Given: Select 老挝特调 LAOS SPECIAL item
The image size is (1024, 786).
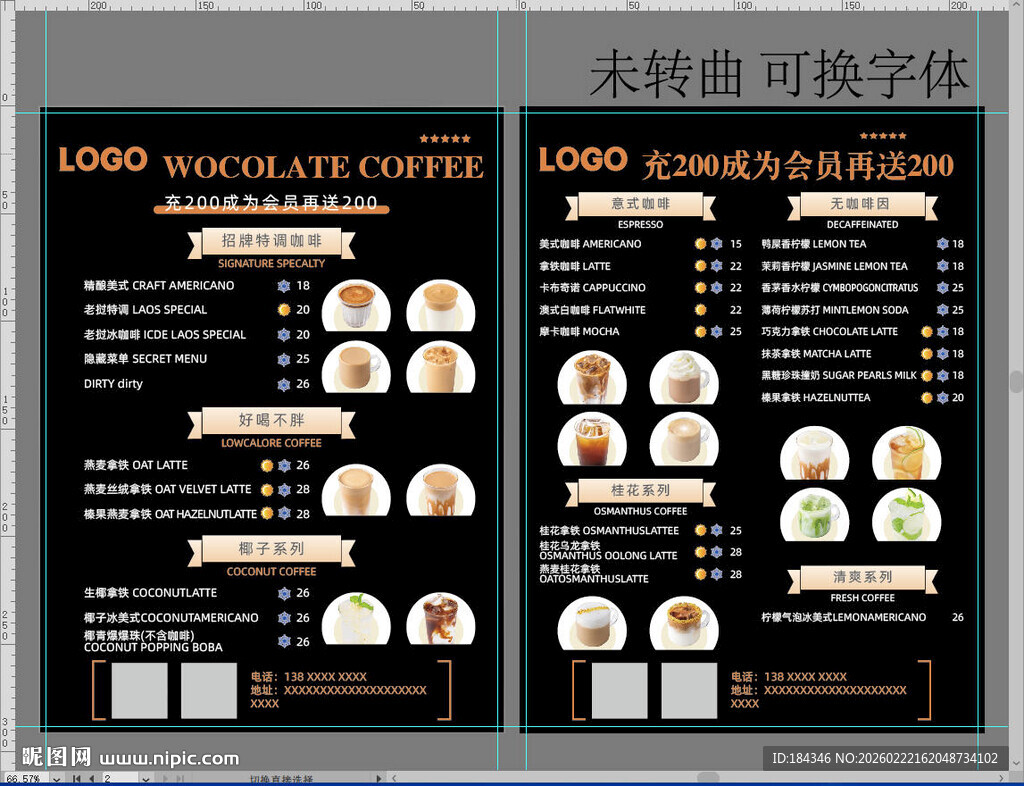Looking at the screenshot, I should (x=145, y=310).
